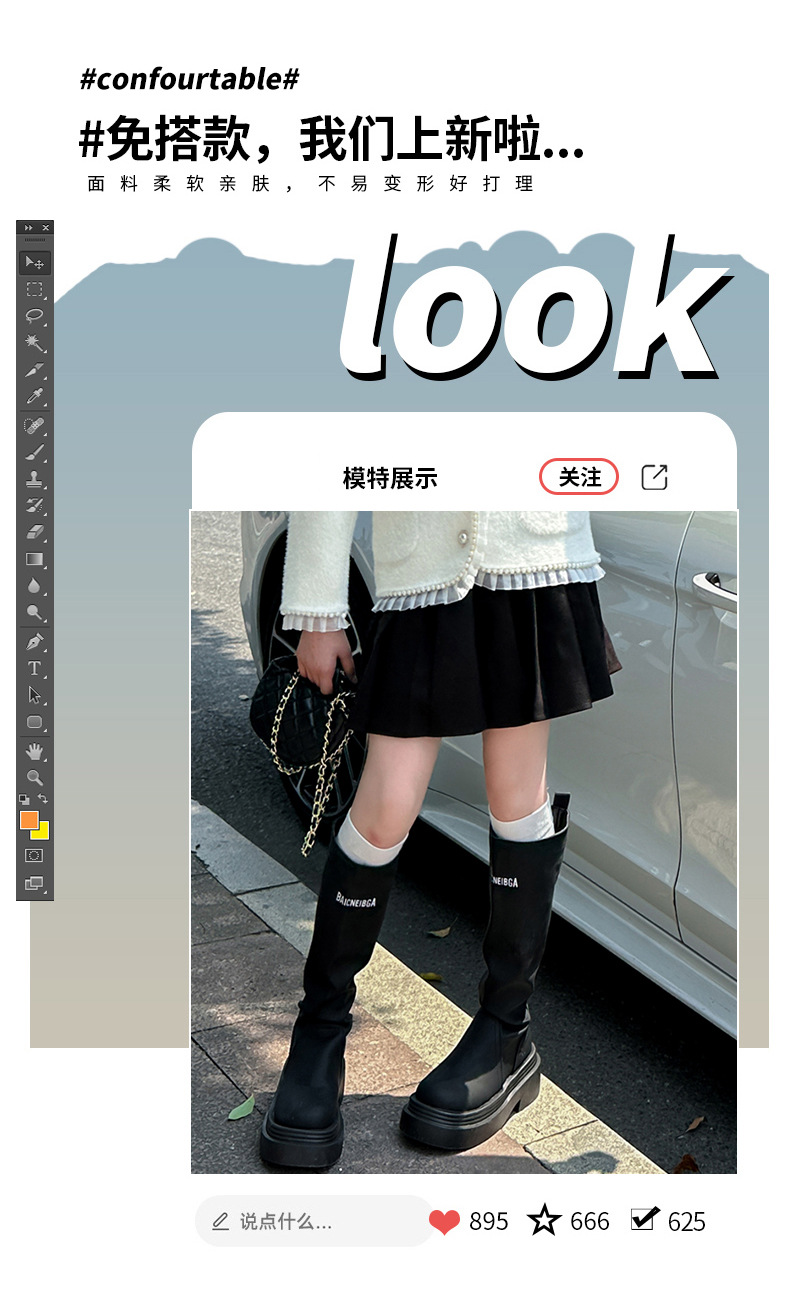
Task: Close the floating tools panel
Action: point(45,228)
